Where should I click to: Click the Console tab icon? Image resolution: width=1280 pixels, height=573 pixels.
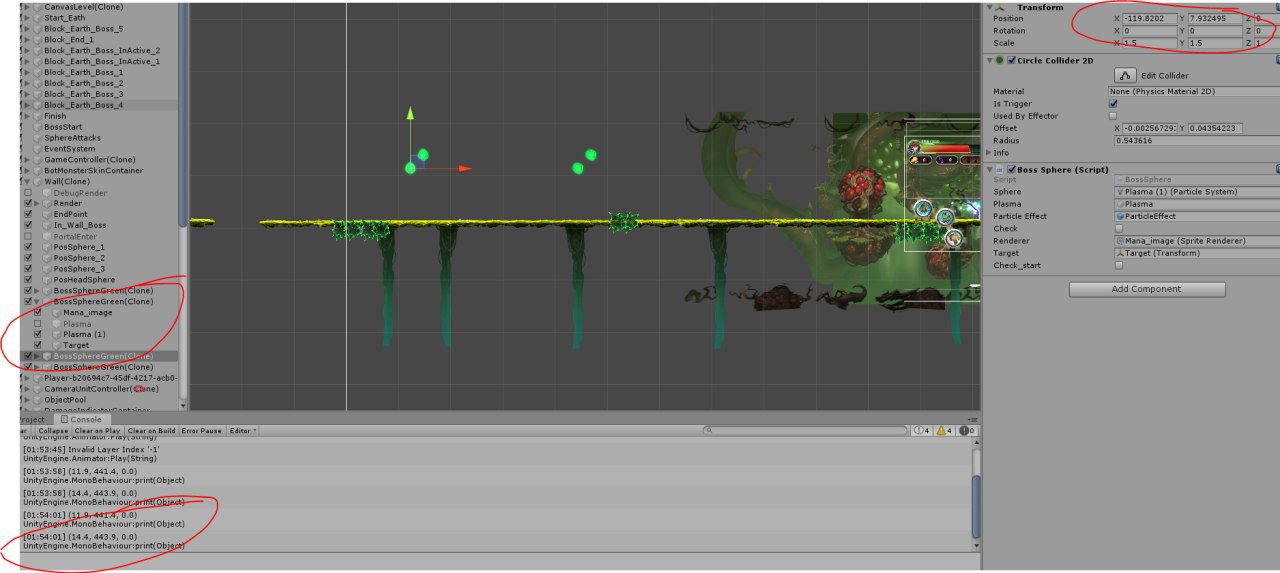64,420
